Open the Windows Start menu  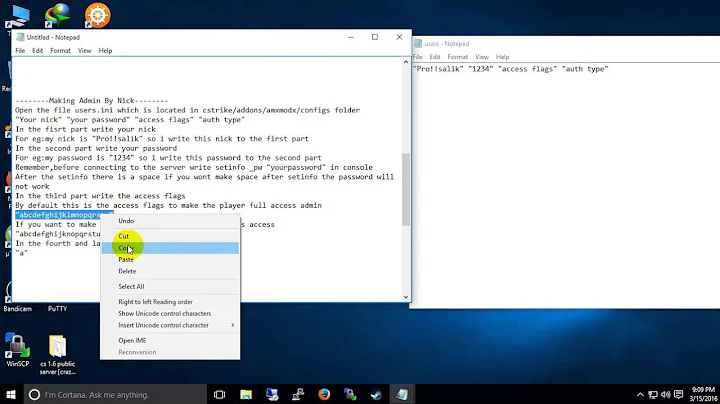[11, 394]
